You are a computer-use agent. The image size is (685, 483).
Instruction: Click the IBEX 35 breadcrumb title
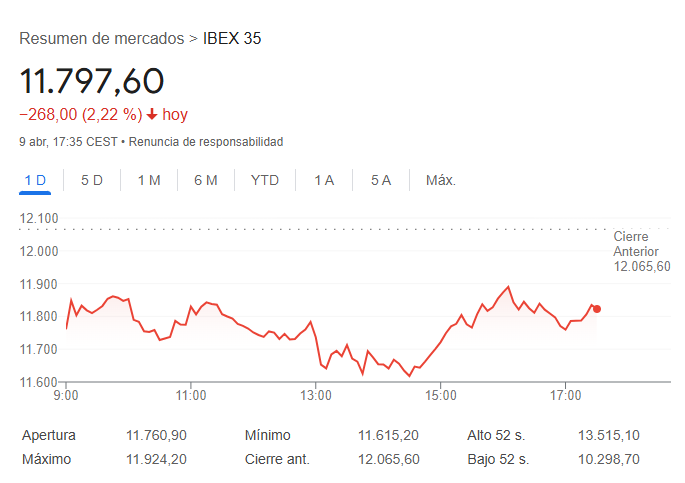pos(232,39)
